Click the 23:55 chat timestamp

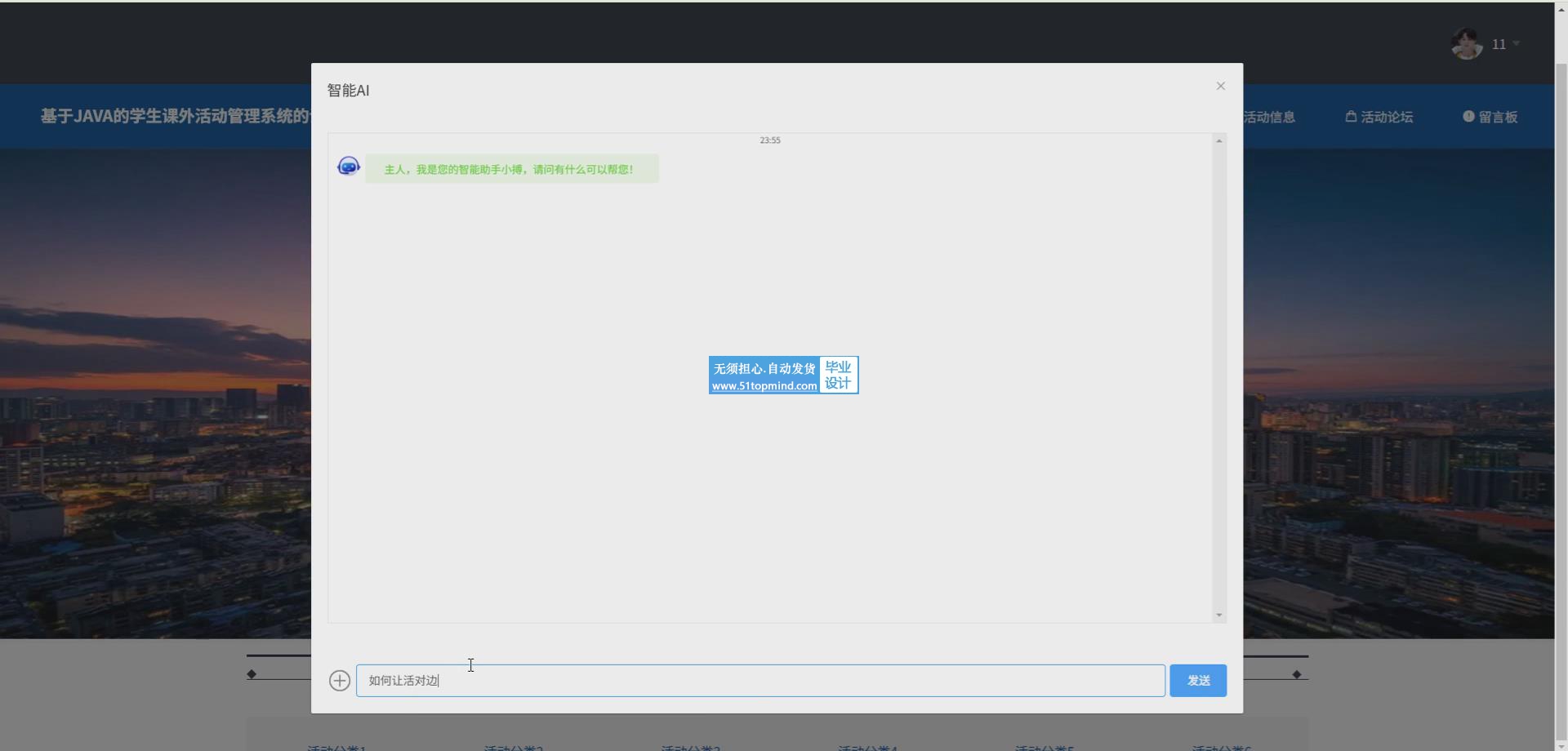769,140
